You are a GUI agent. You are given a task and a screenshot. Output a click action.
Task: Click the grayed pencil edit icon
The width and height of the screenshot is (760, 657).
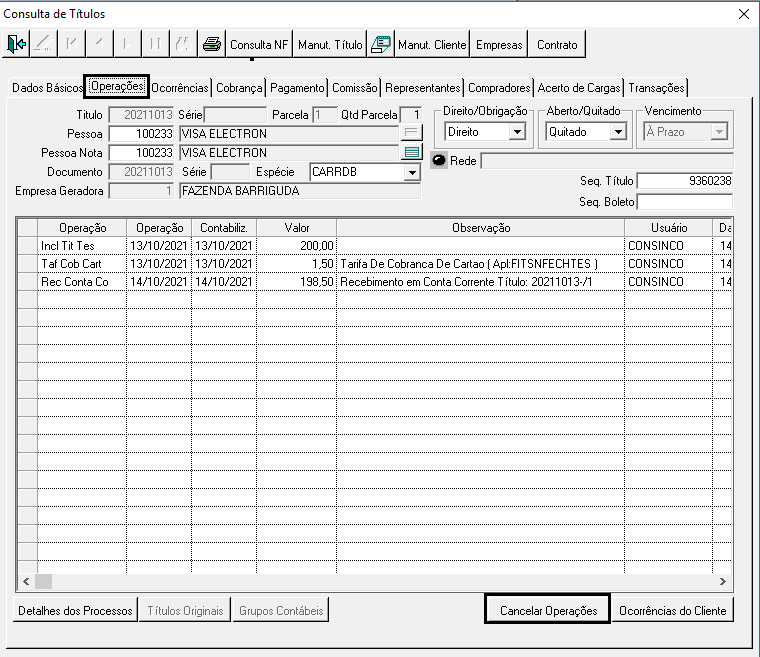click(x=44, y=44)
